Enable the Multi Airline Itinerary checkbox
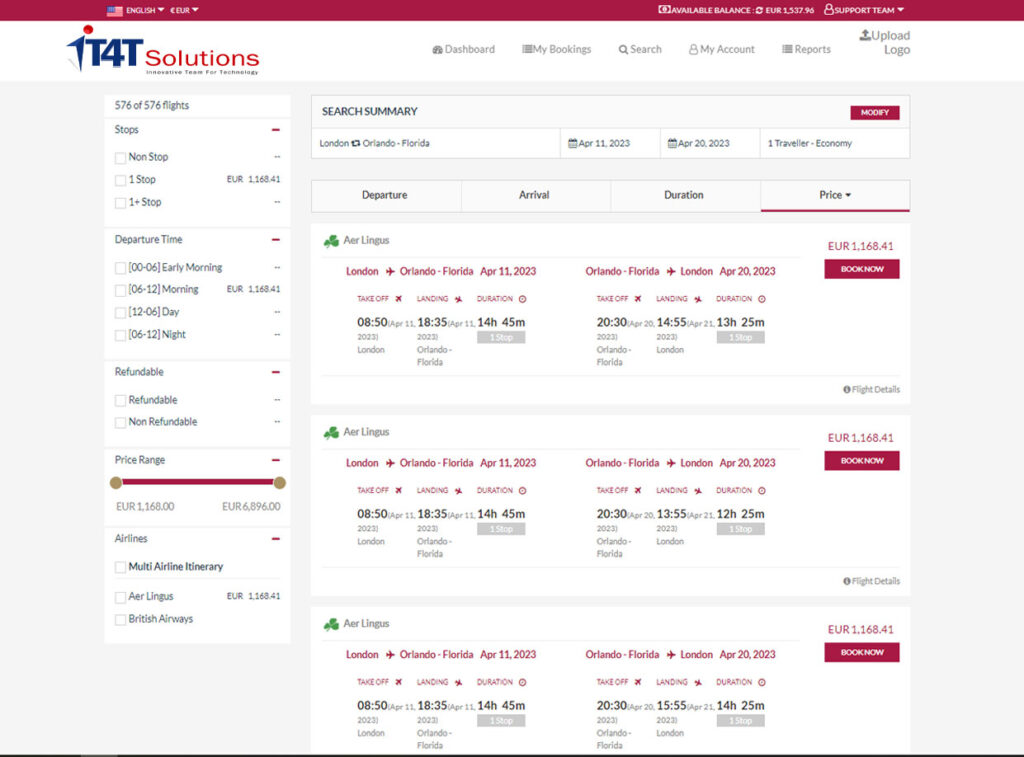This screenshot has height=757, width=1024. click(x=120, y=567)
